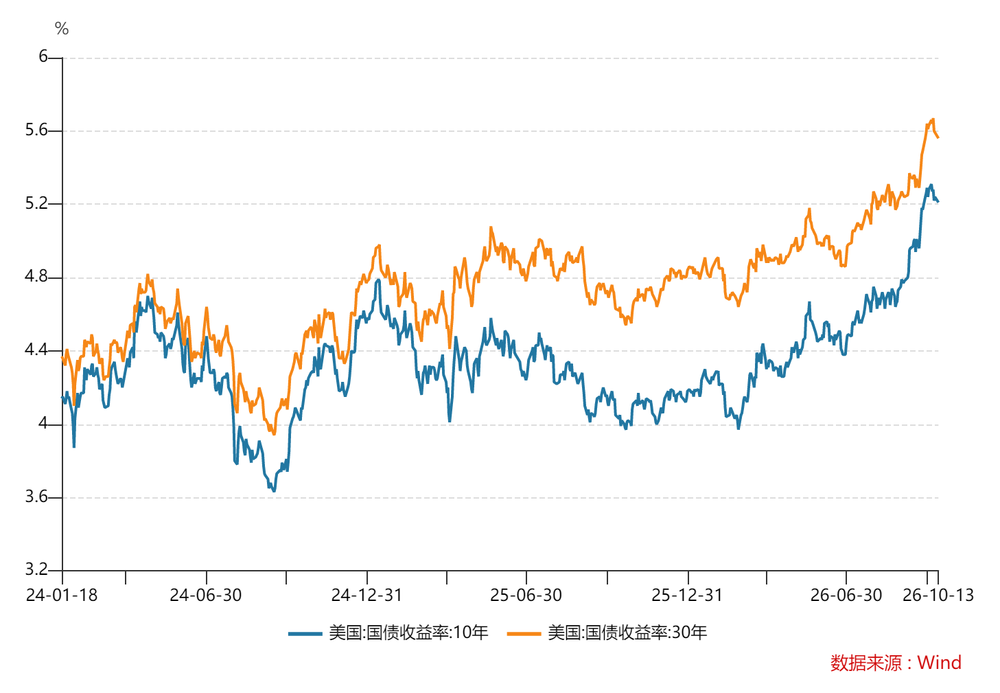Click the 3.2 y-axis tick label

click(x=36, y=569)
